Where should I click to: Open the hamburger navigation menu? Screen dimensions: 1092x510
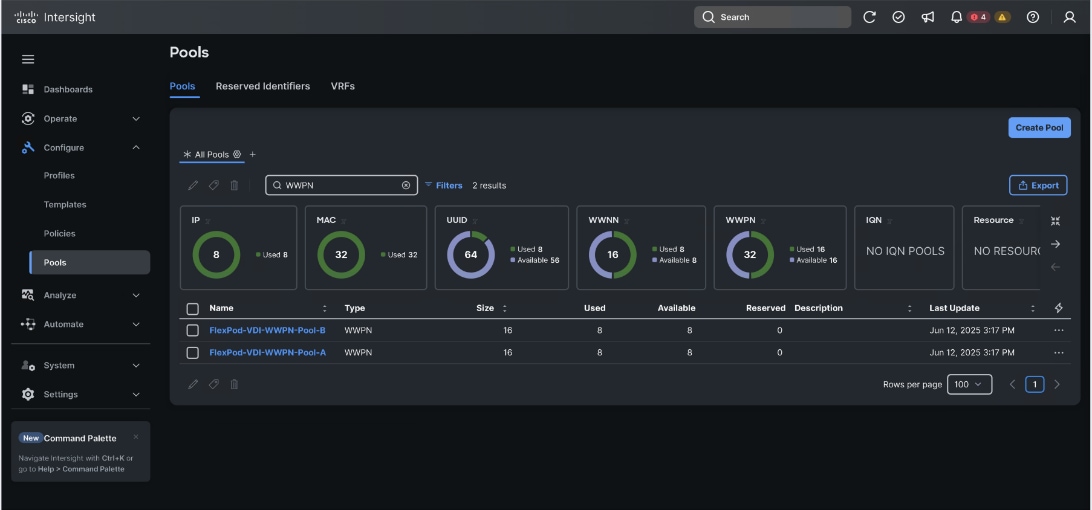point(28,59)
